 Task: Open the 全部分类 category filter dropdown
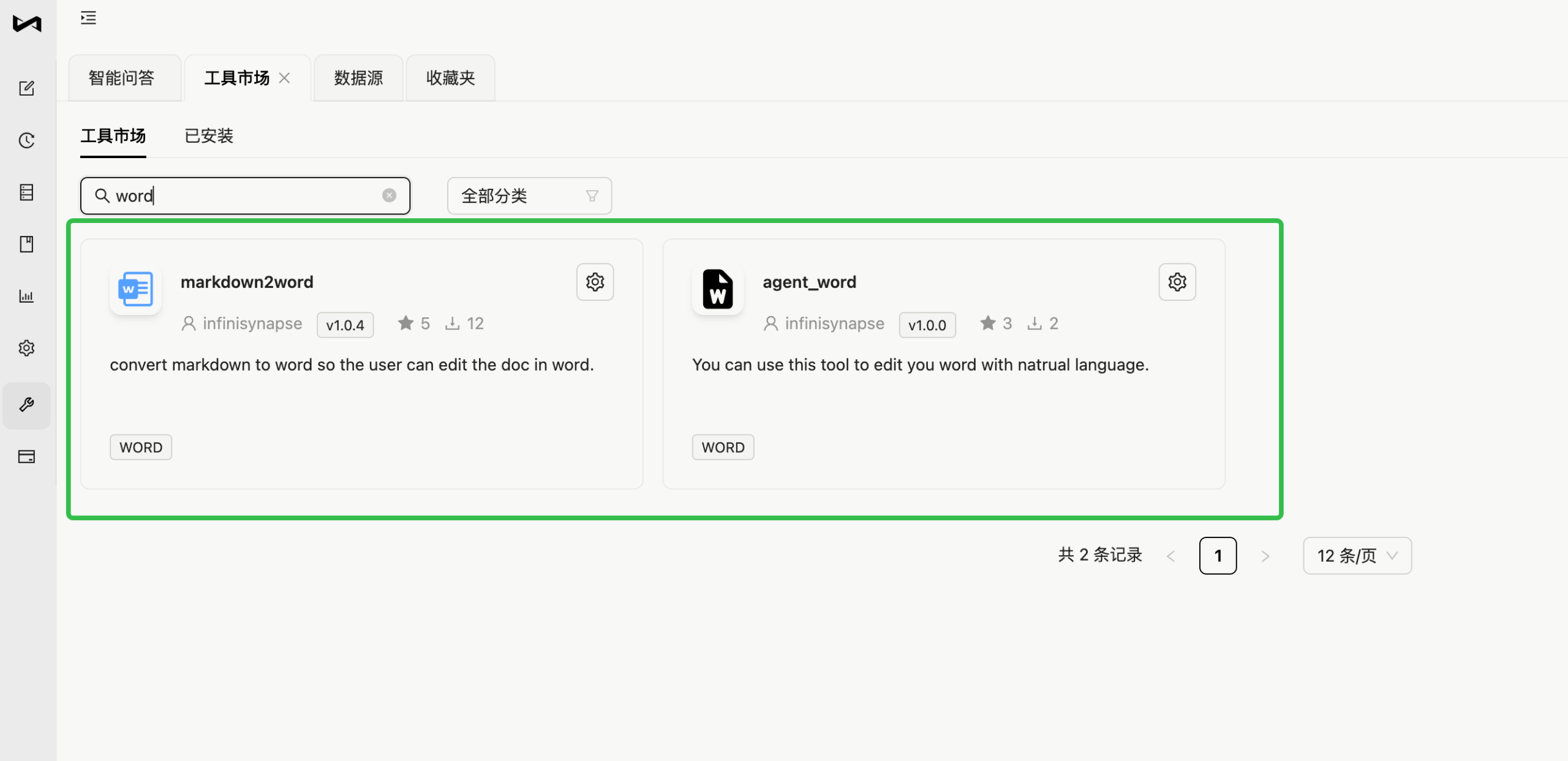pos(529,195)
